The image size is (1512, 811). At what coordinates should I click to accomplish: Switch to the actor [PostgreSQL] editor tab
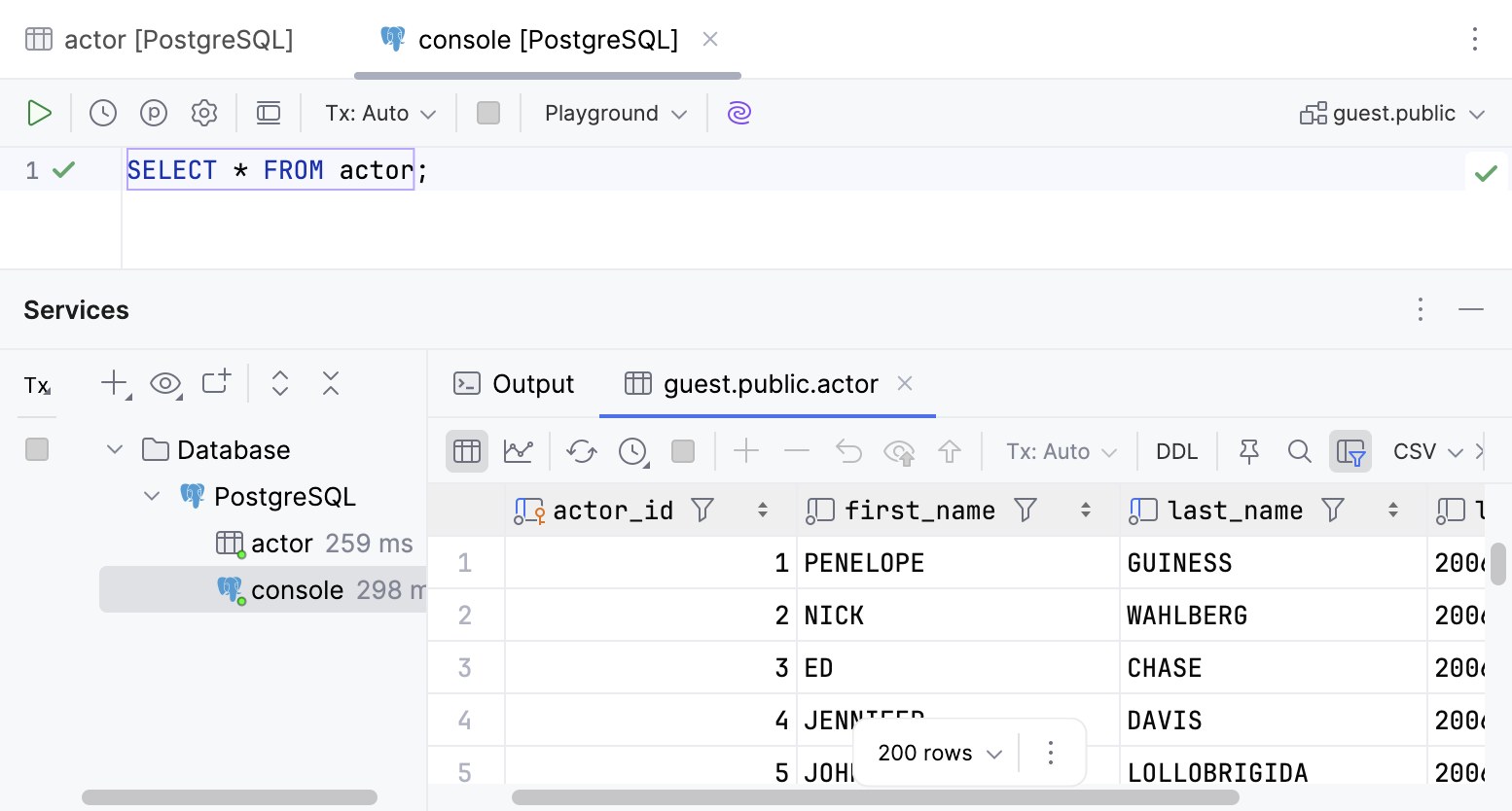(x=161, y=39)
